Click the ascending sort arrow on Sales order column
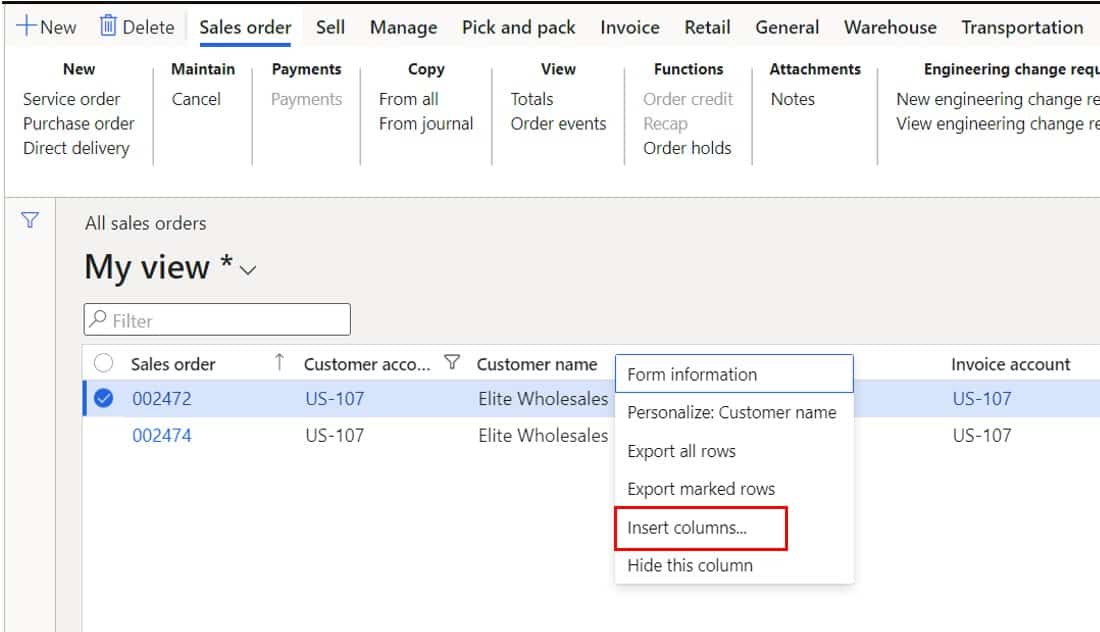The height and width of the screenshot is (632, 1100). point(277,363)
